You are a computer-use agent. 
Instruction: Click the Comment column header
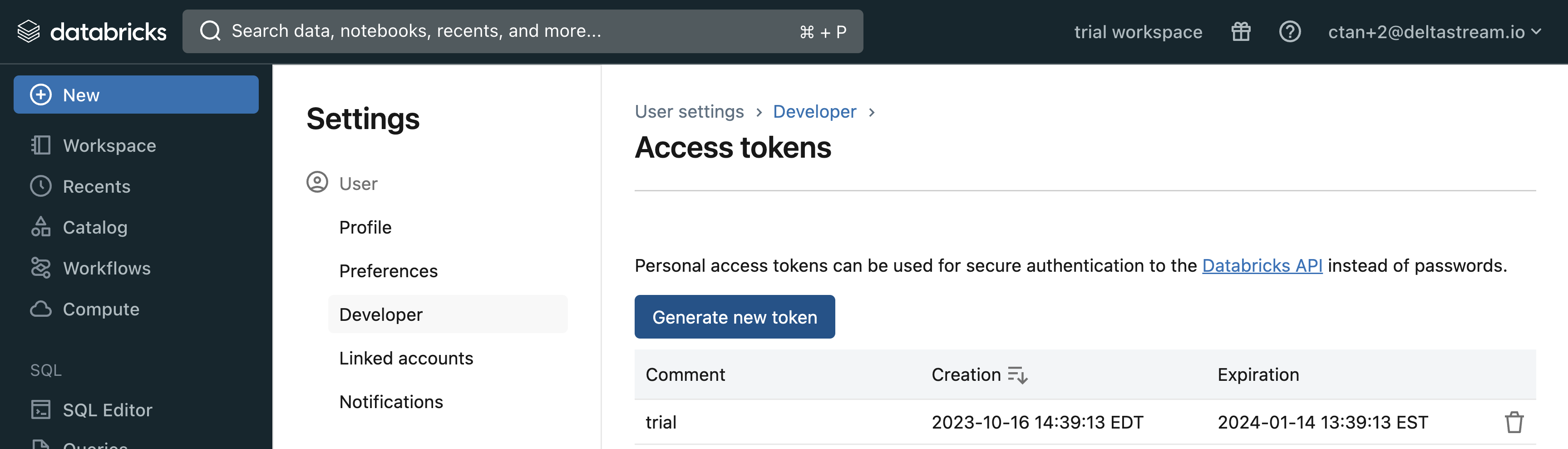coord(685,374)
